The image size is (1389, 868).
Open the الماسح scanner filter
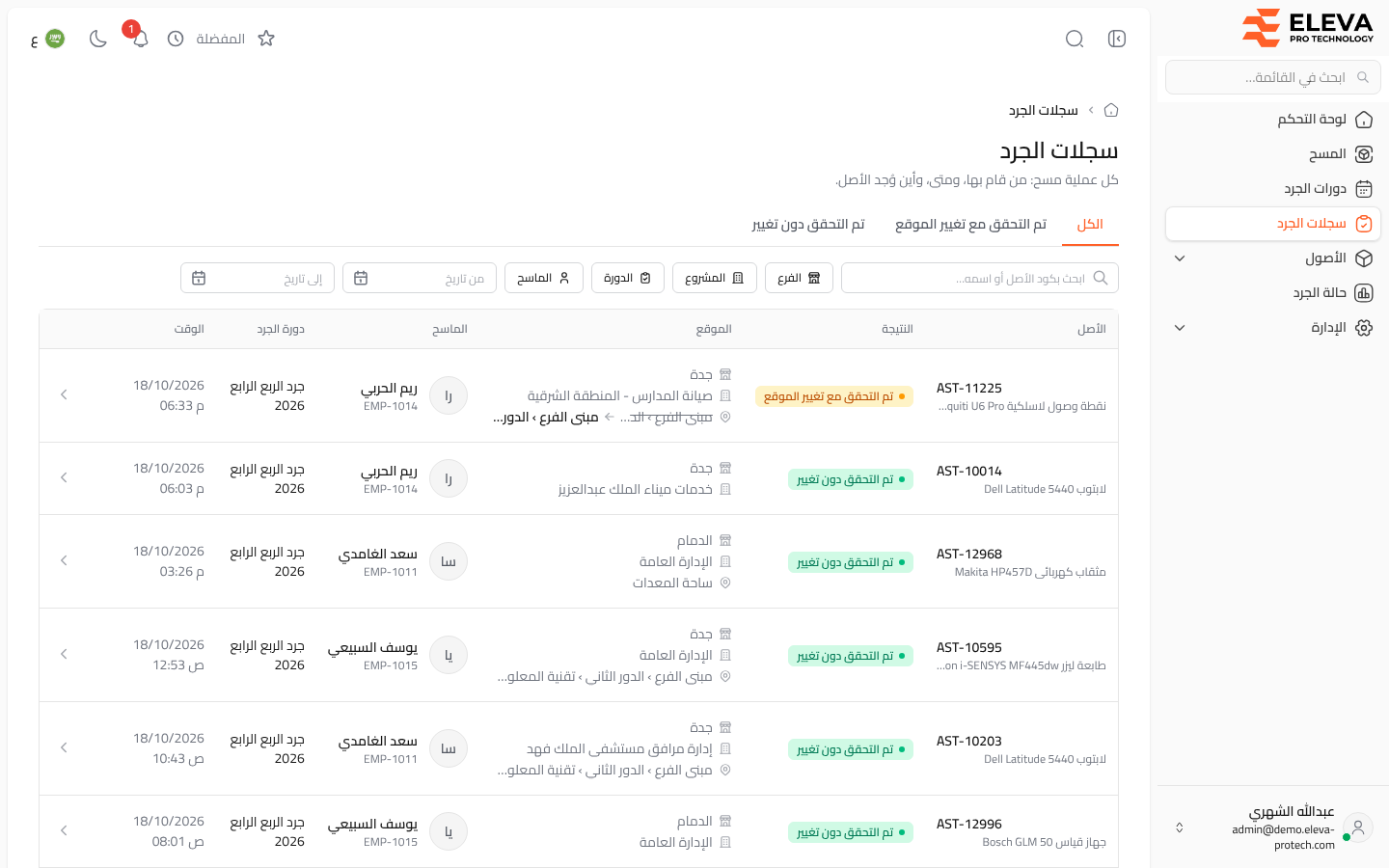tap(544, 278)
